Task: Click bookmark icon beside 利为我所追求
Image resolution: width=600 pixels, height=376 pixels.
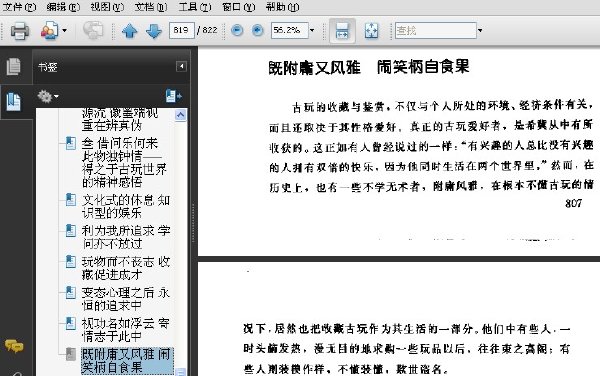Action: [x=71, y=230]
